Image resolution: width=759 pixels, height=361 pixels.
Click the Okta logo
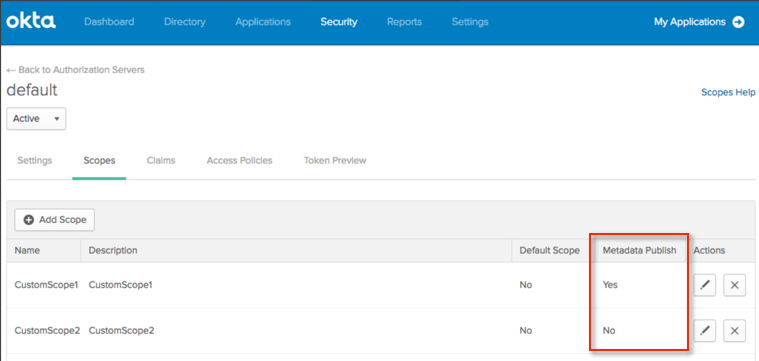click(31, 21)
